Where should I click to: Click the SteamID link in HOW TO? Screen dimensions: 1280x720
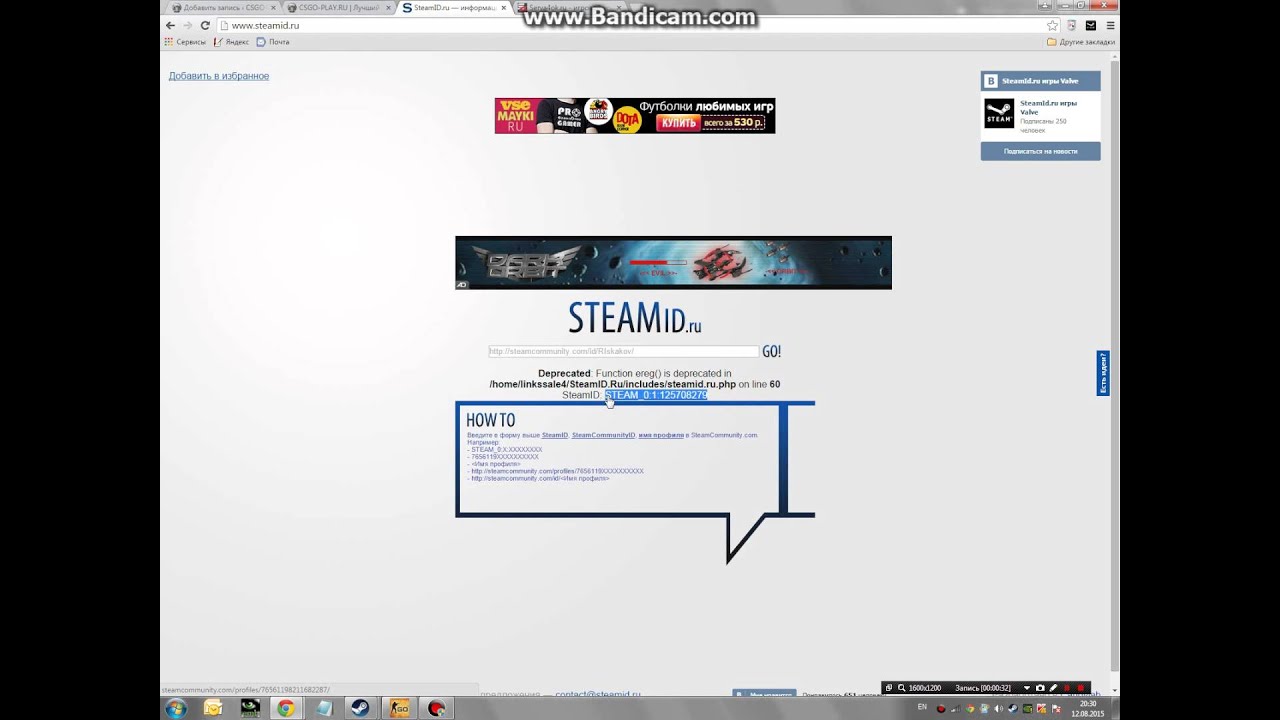[x=555, y=435]
